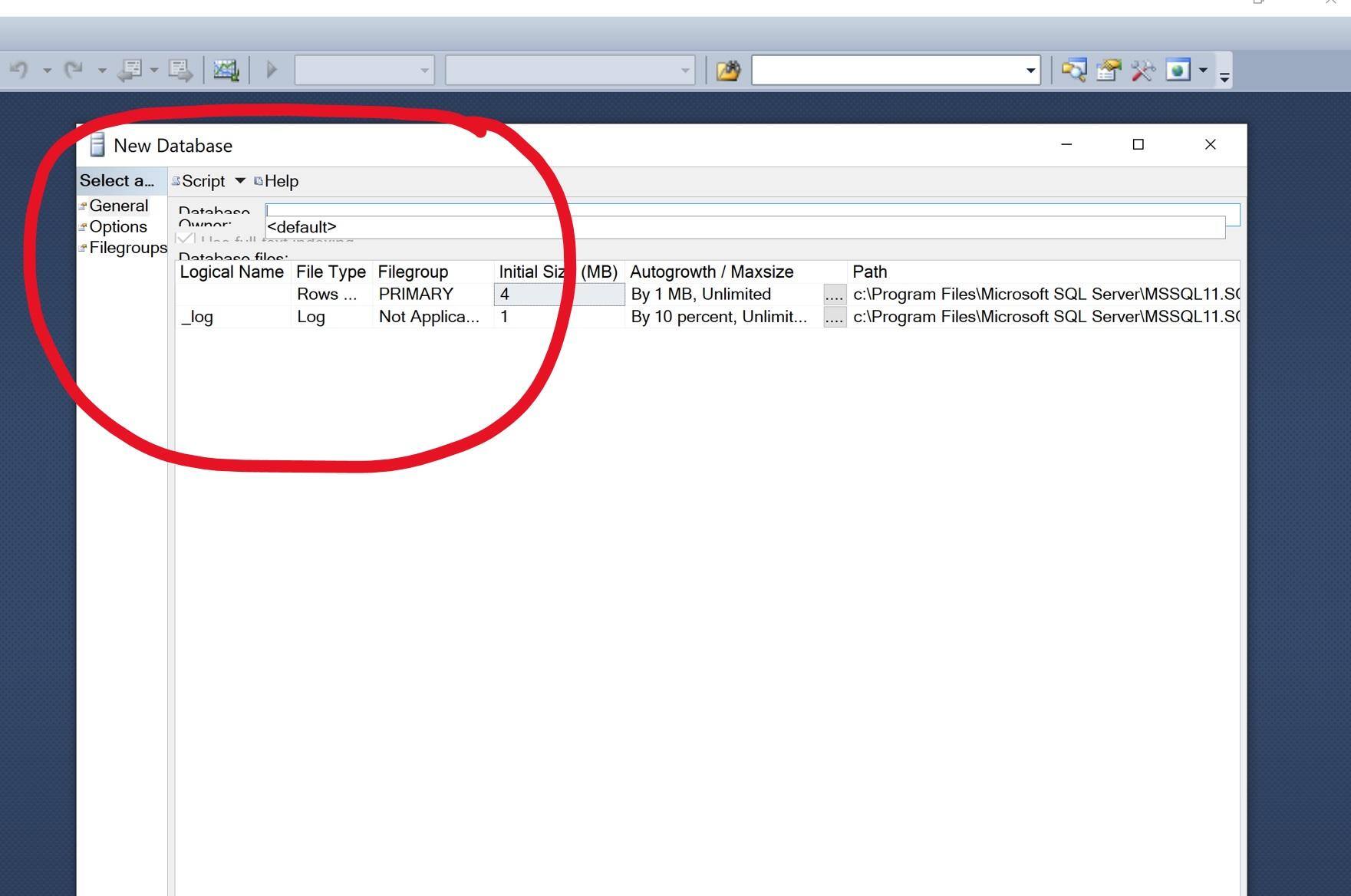Click the Script button
The height and width of the screenshot is (896, 1351).
tap(203, 181)
